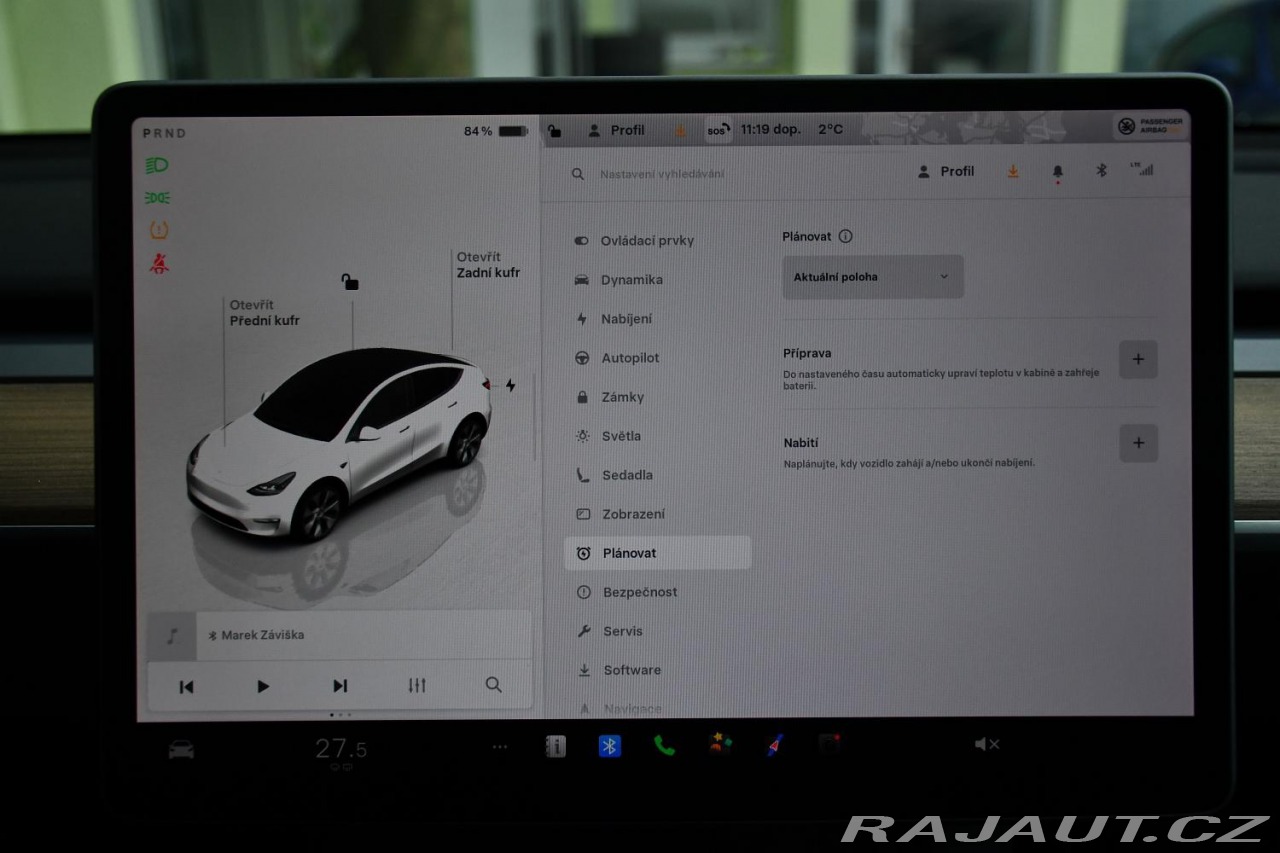Click the info icon beside Plánovat heading

pos(846,237)
